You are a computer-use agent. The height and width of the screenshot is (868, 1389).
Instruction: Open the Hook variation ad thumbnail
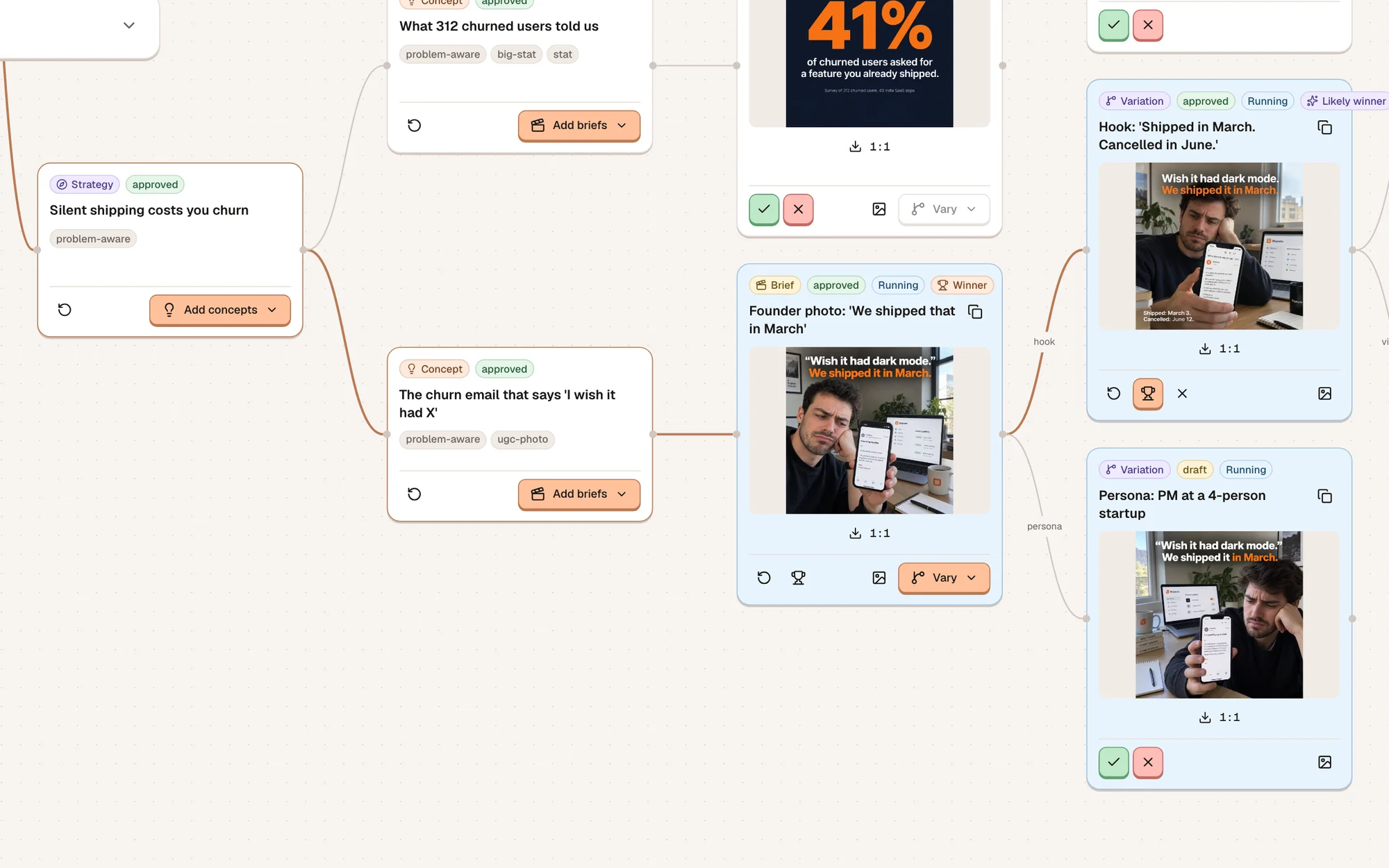[1219, 247]
